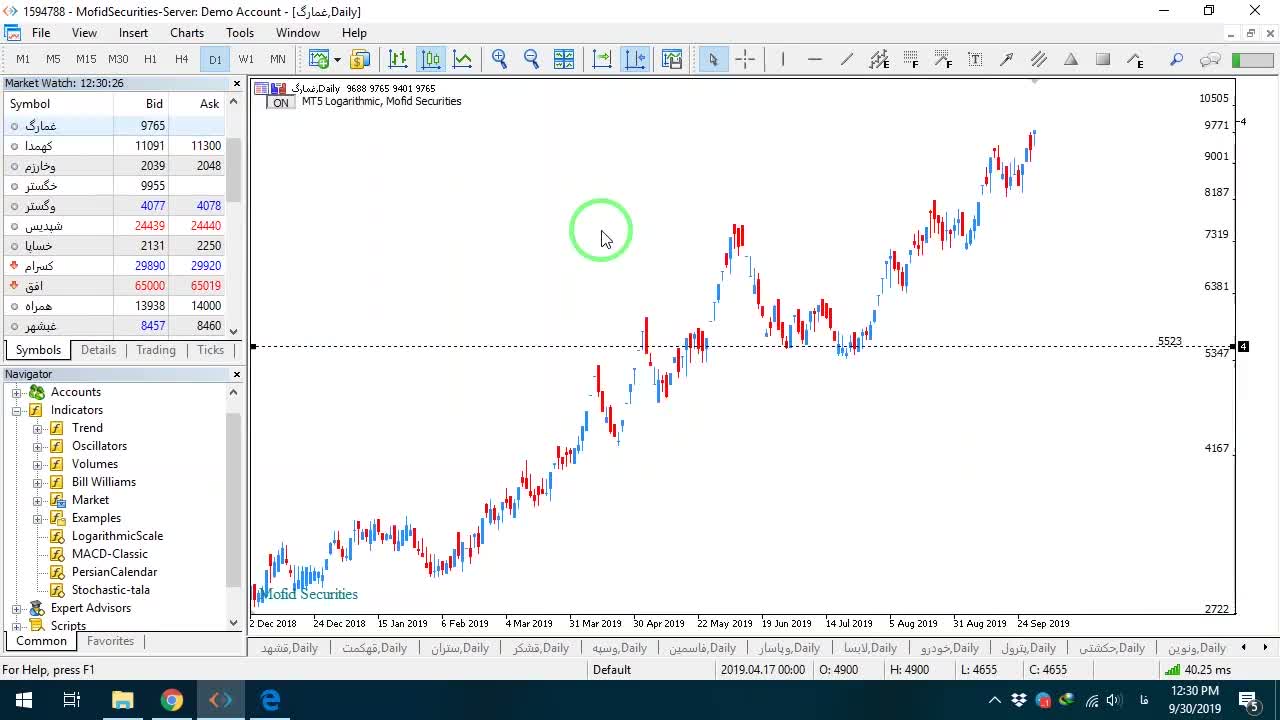Expand the Expert Advisors tree node
1280x720 pixels.
point(17,608)
